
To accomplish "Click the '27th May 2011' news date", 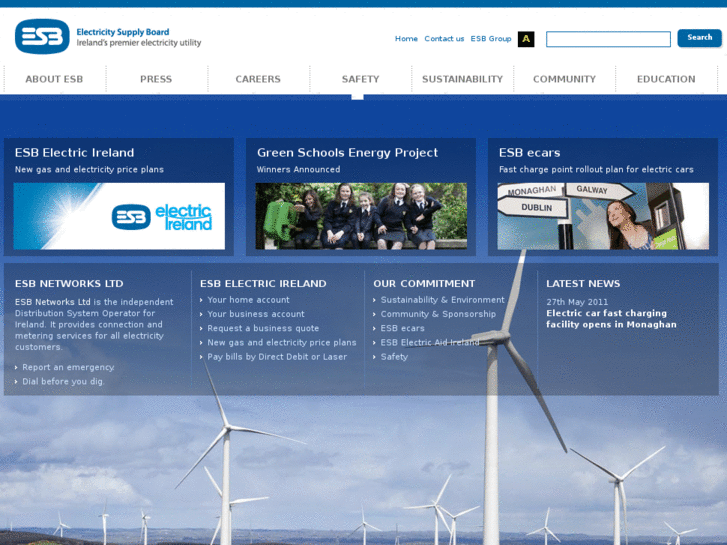I will (x=577, y=302).
